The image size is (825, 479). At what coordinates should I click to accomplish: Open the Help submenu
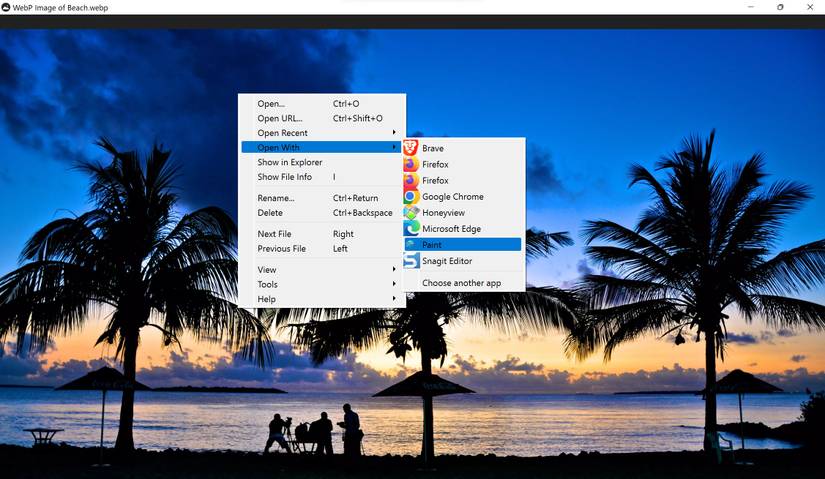click(x=323, y=299)
